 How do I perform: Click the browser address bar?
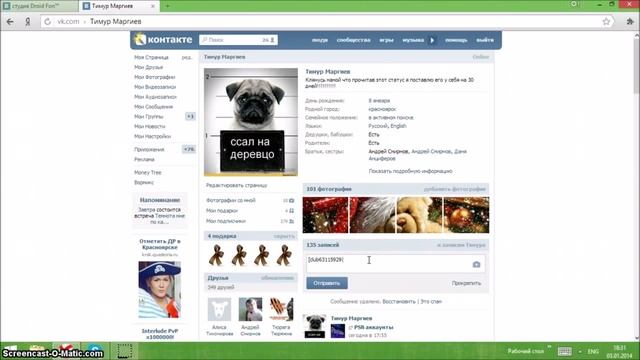coord(327,22)
